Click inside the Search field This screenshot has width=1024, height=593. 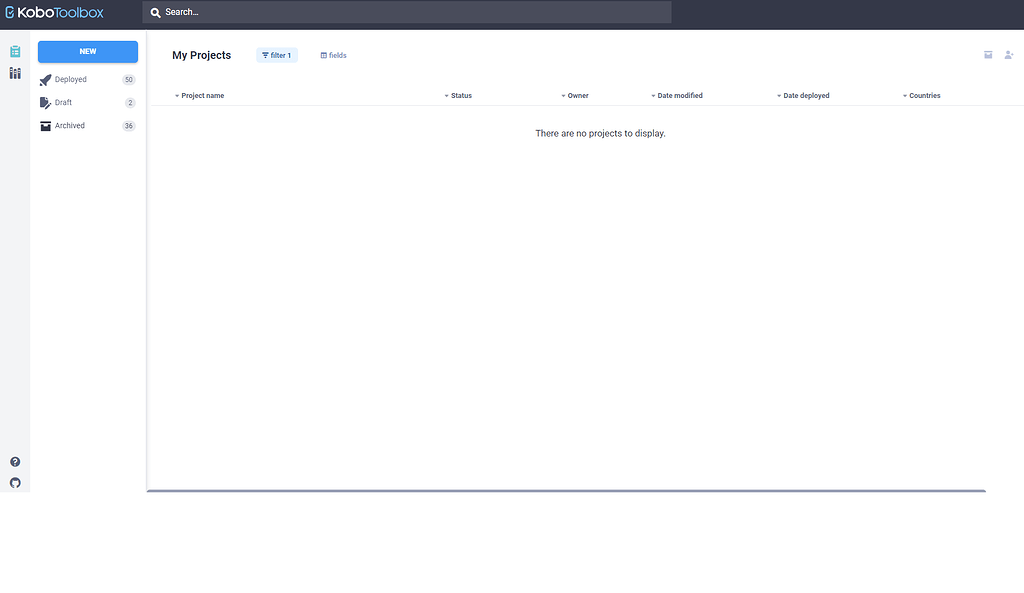click(x=400, y=11)
